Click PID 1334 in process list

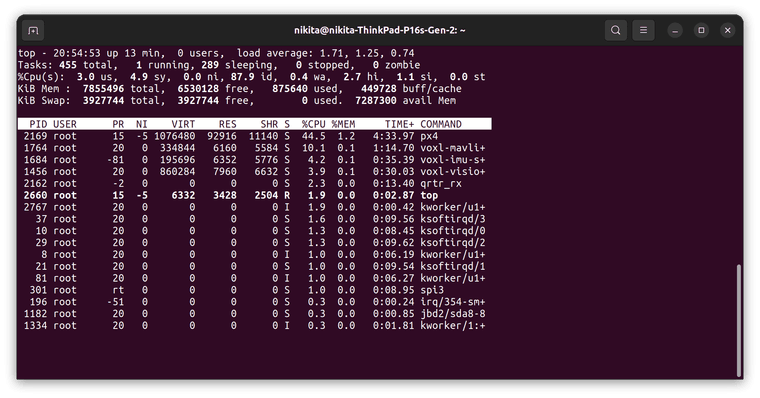click(35, 326)
